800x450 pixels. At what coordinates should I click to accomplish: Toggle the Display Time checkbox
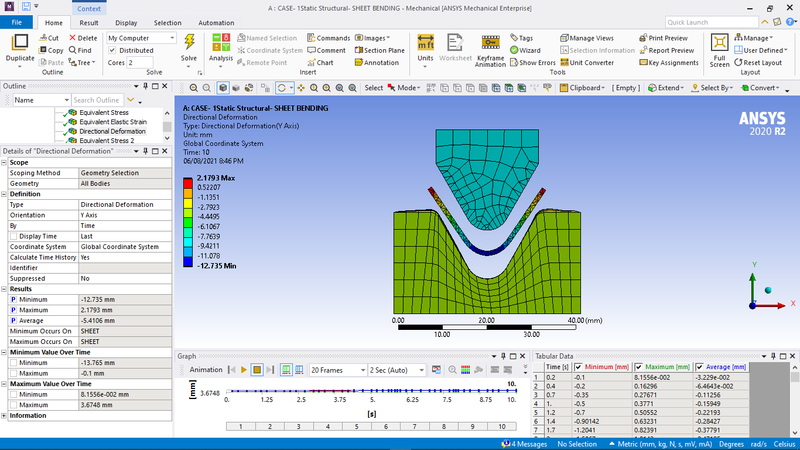pyautogui.click(x=13, y=236)
